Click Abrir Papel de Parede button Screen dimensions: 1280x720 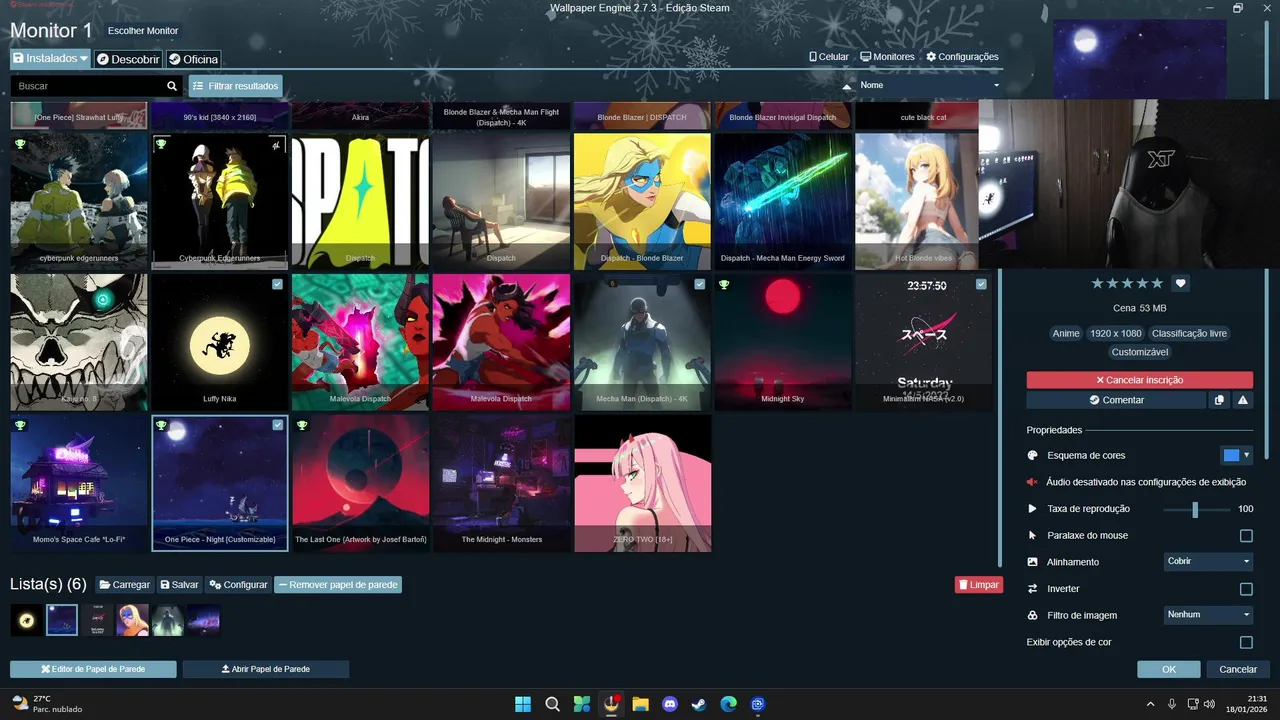click(266, 669)
